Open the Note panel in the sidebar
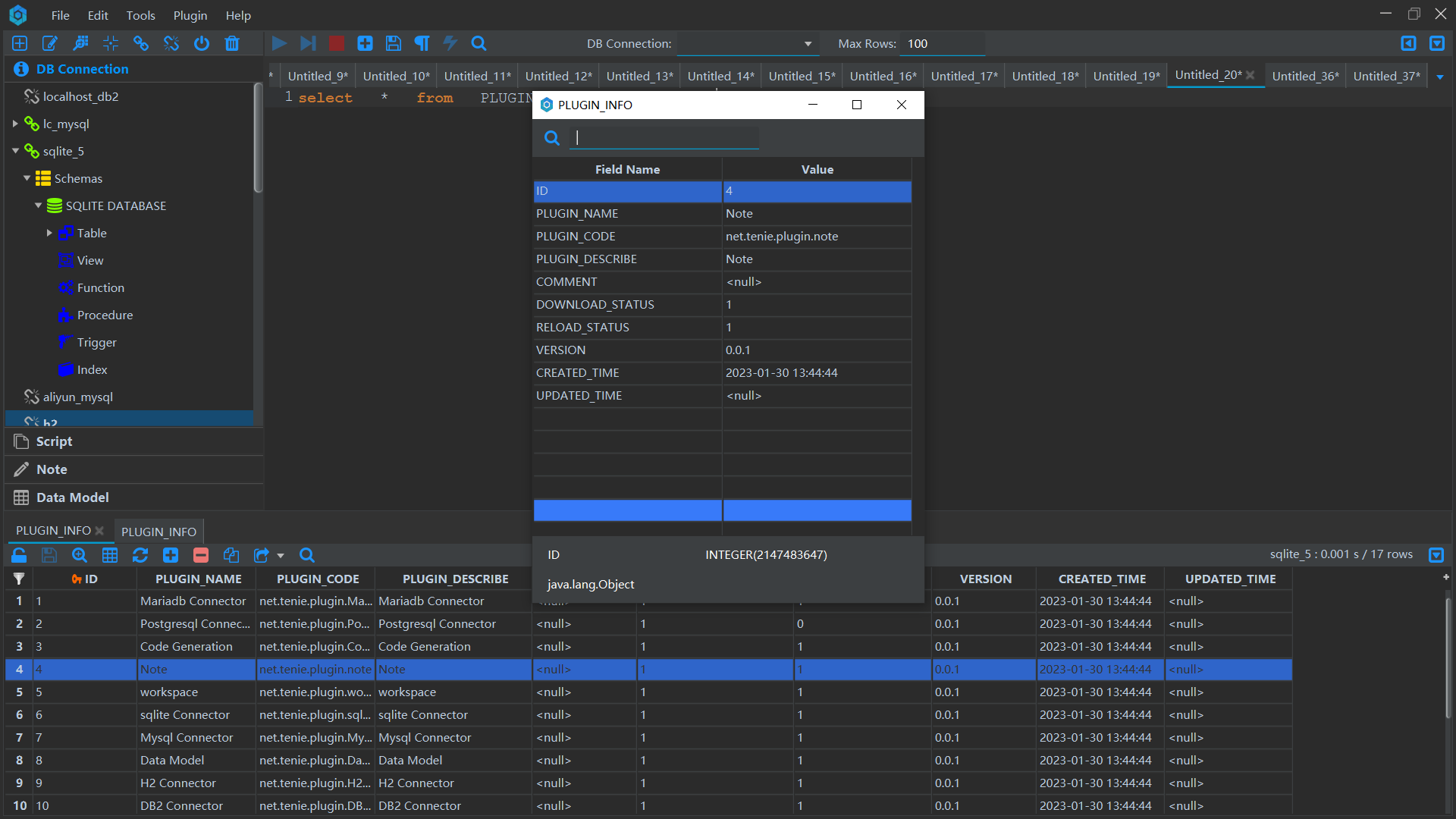The width and height of the screenshot is (1456, 819). (x=50, y=469)
